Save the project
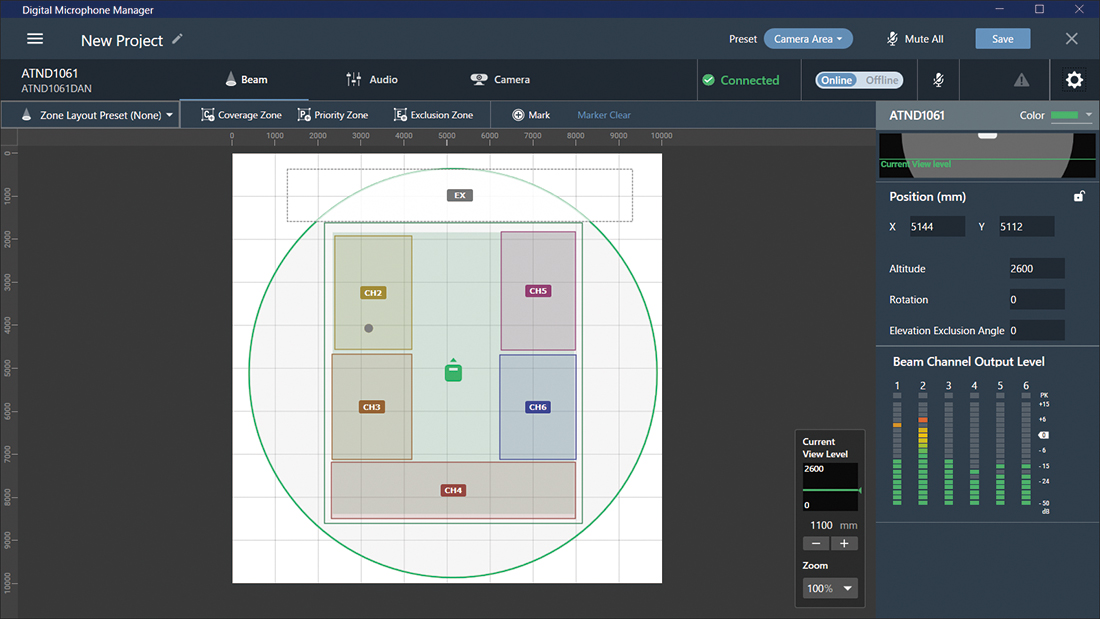1100x619 pixels. click(1002, 39)
